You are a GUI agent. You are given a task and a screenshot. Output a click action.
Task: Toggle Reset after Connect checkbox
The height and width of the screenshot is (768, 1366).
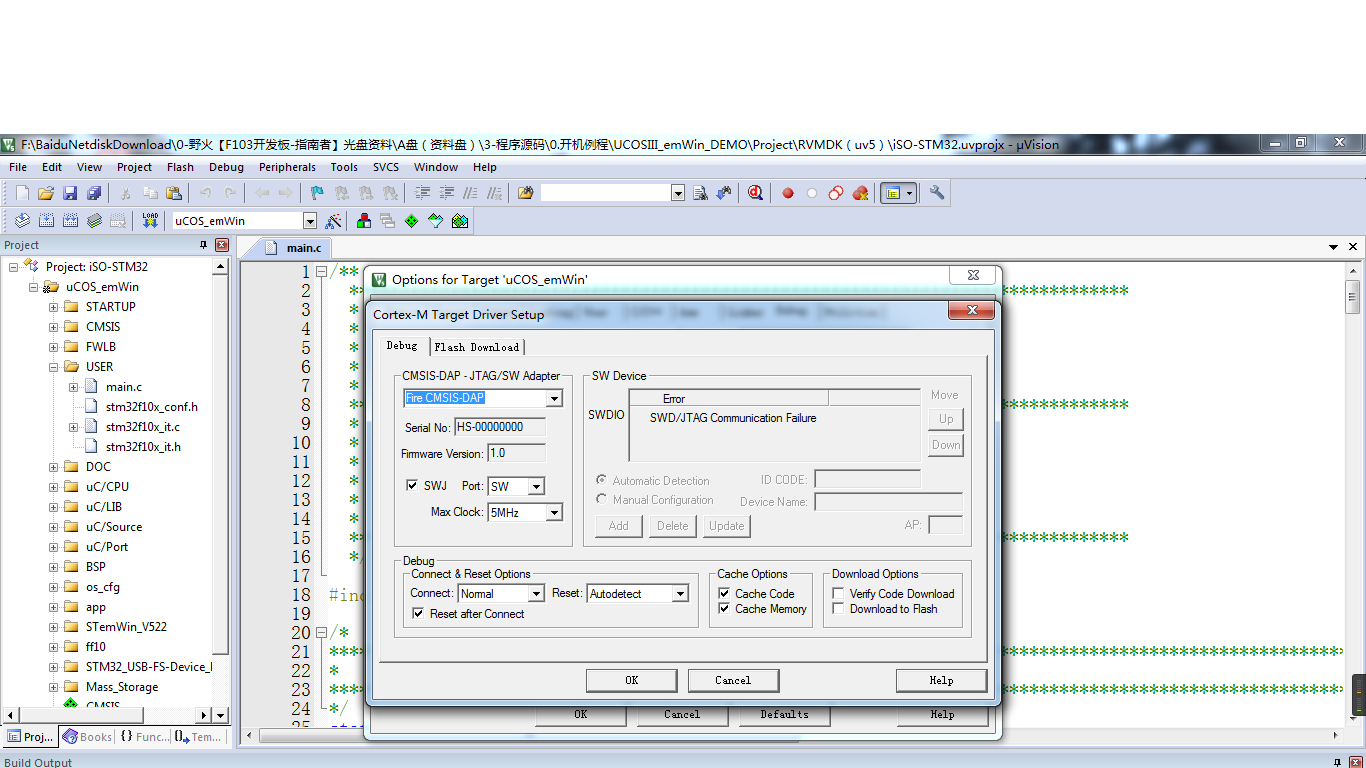point(418,614)
